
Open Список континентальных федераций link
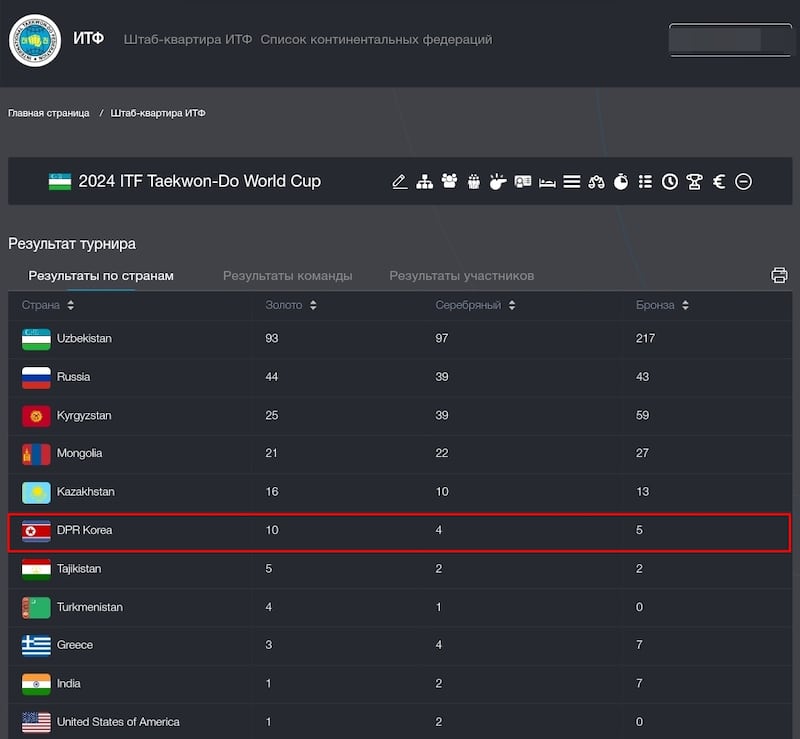(x=377, y=39)
